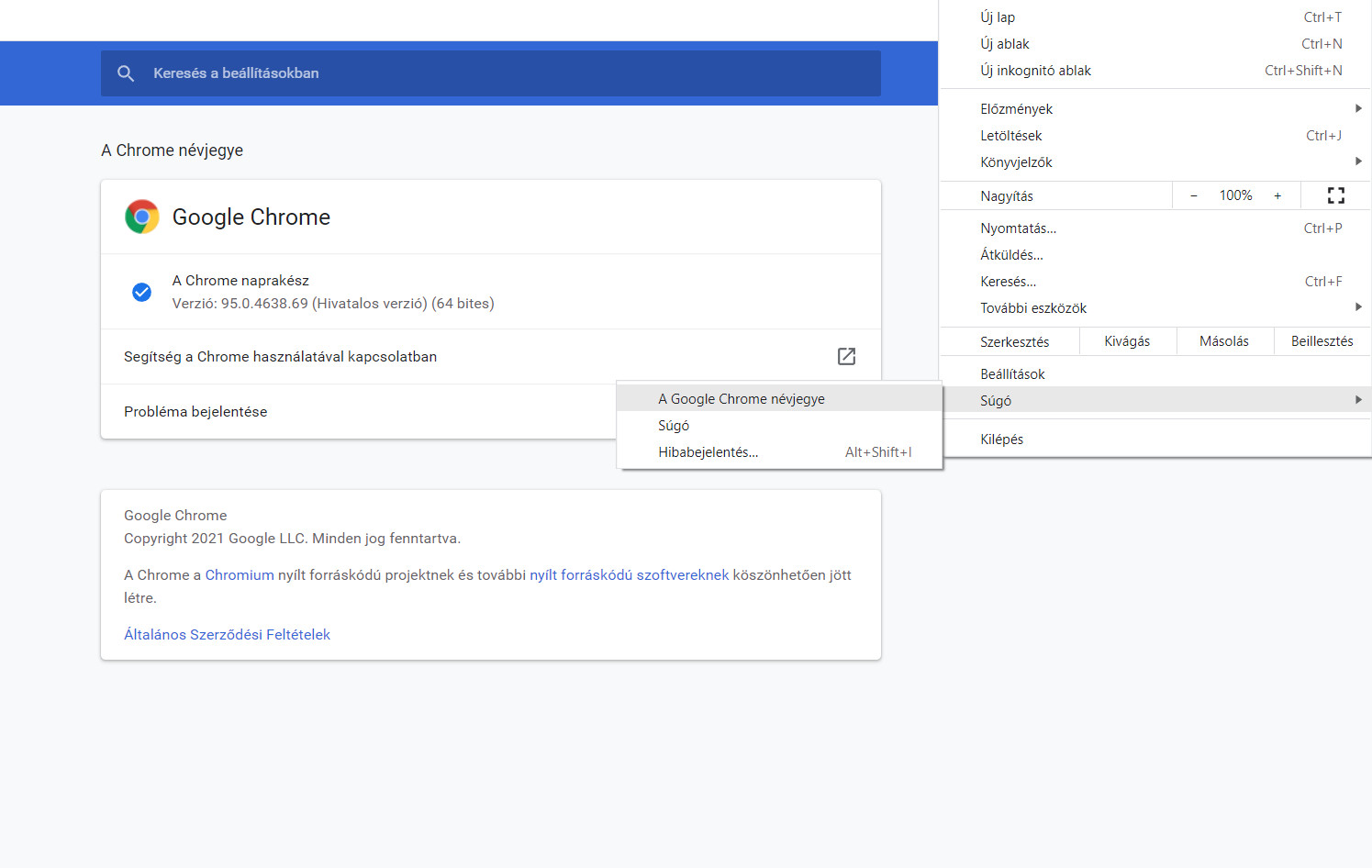This screenshot has width=1372, height=868.
Task: Choose Súgó in the help submenu
Action: click(x=780, y=426)
